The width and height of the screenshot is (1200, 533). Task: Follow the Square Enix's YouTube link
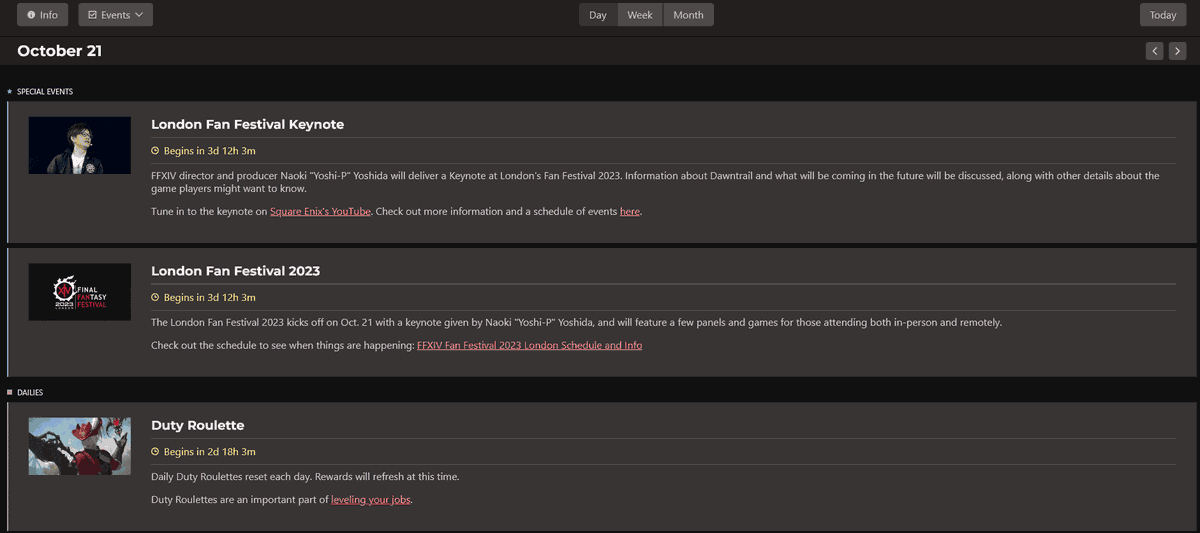[x=320, y=212]
